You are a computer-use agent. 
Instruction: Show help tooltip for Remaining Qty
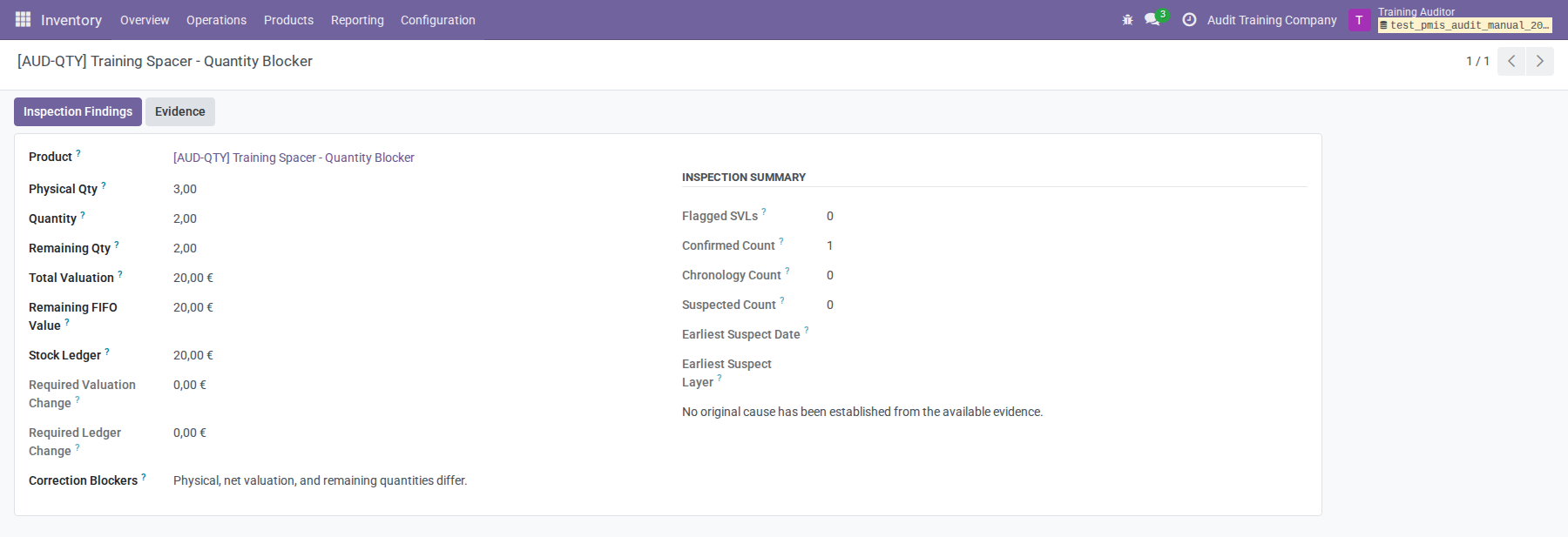click(x=117, y=245)
